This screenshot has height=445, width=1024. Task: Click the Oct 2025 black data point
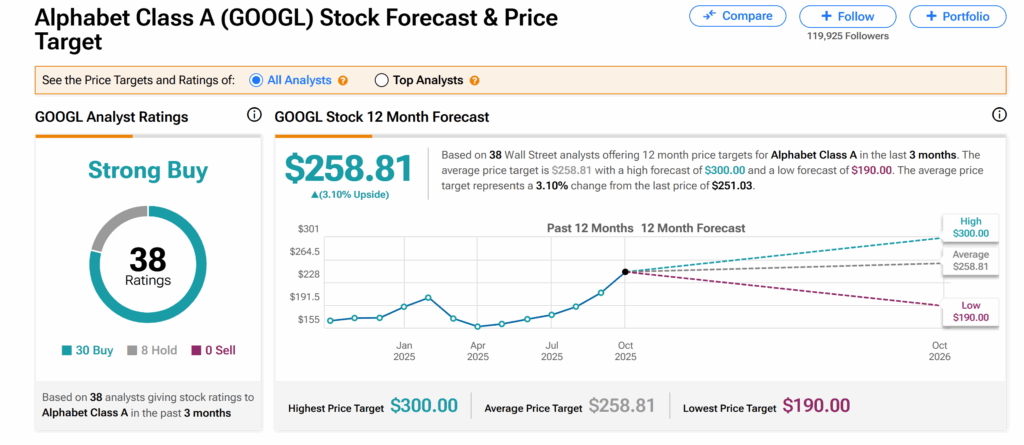[x=625, y=271]
